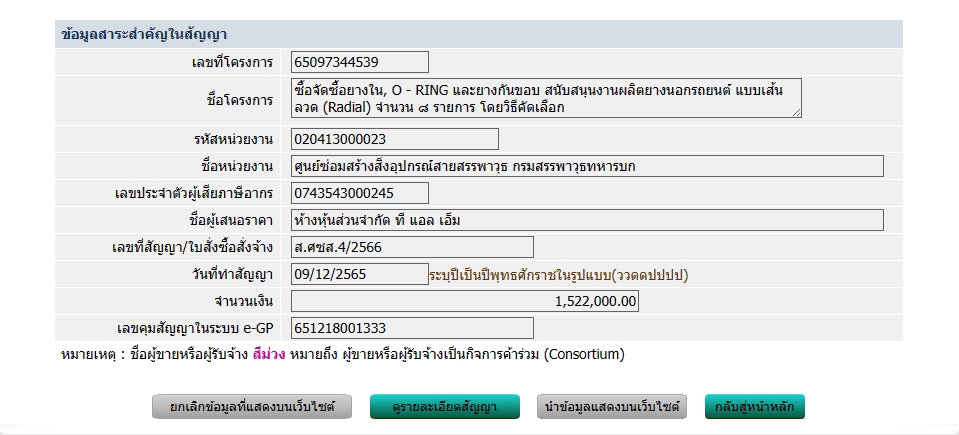Click the purple สีม่วง text in the note
Screen dimensions: 959x435
pos(269,354)
